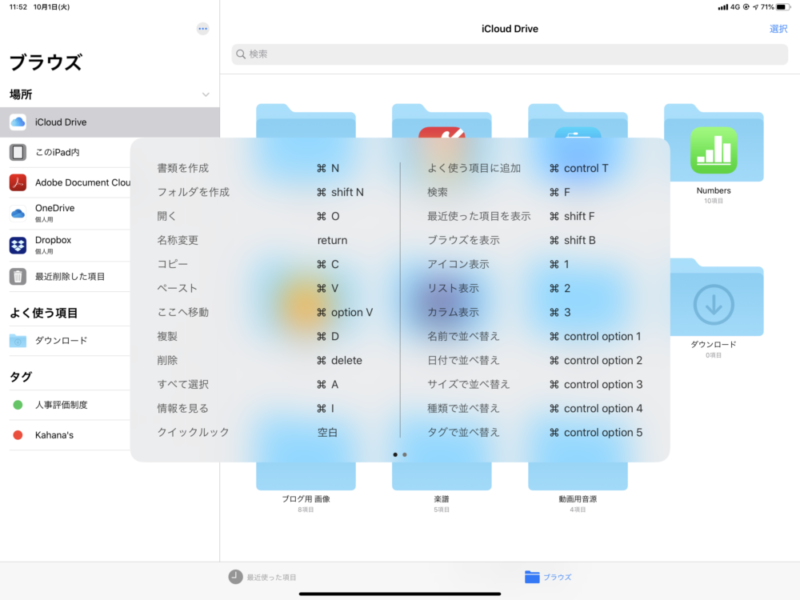This screenshot has height=600, width=800.
Task: Click the 検索 search field
Action: pos(510,54)
